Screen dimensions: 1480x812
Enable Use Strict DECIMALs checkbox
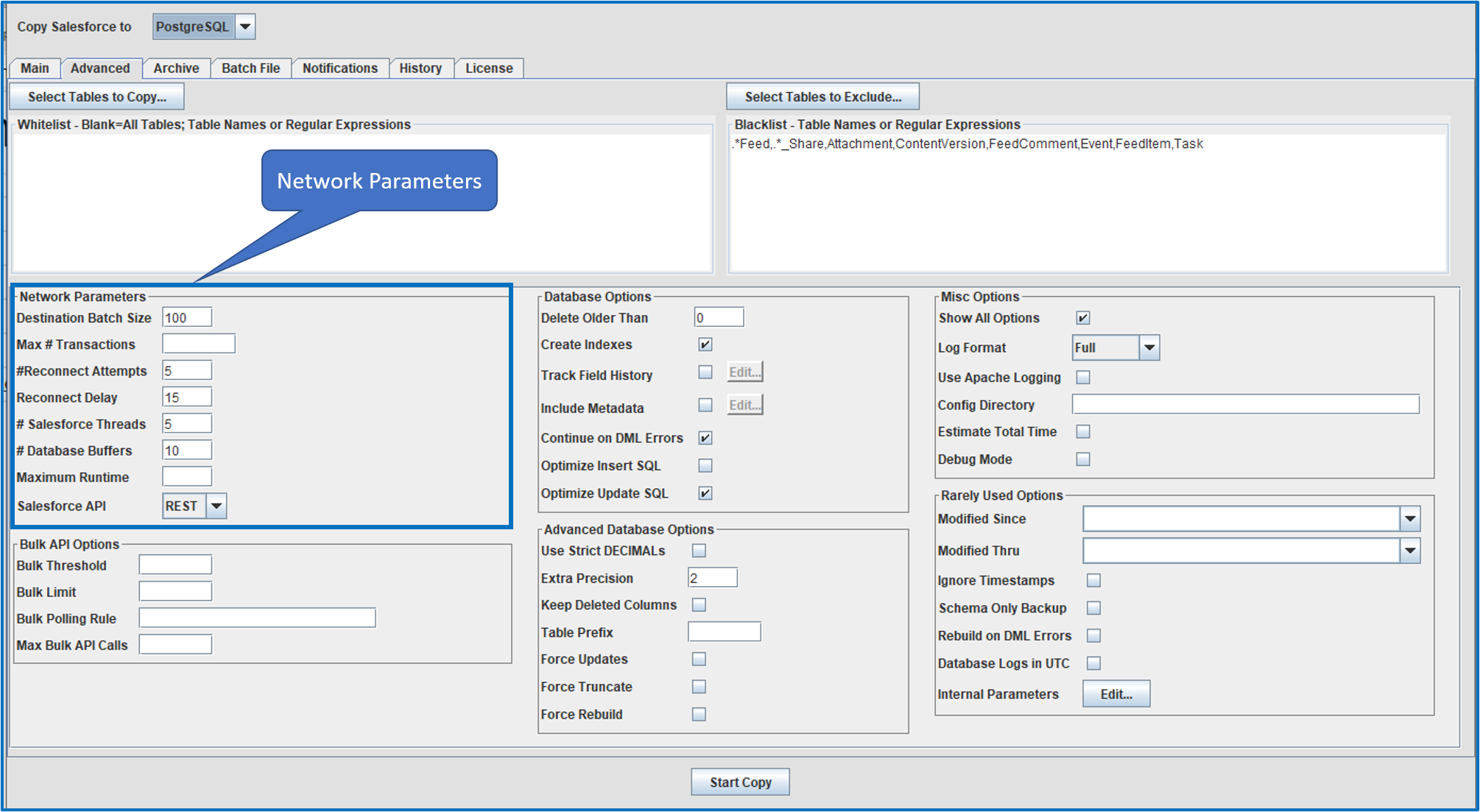pyautogui.click(x=699, y=551)
